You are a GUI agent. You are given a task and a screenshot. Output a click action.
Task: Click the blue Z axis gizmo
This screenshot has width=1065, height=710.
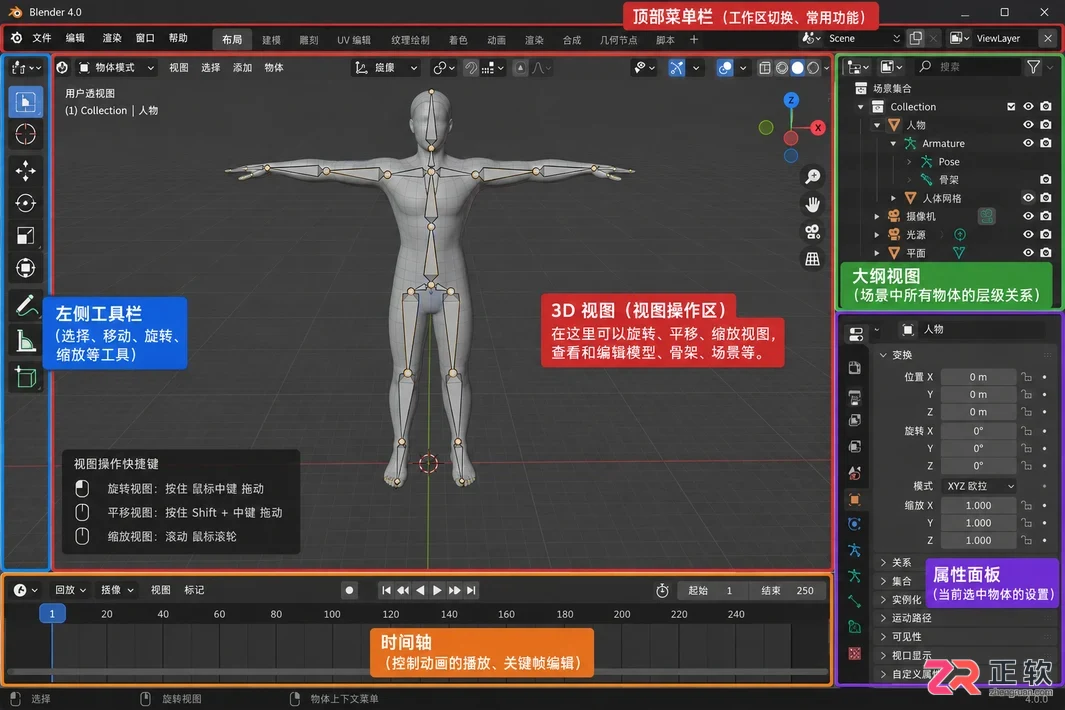791,101
